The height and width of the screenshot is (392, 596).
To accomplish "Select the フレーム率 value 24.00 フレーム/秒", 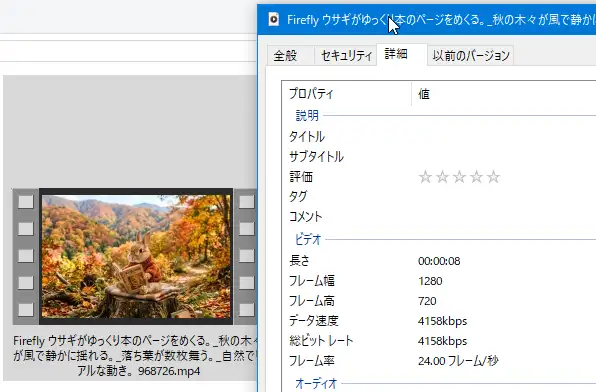I will click(x=458, y=361).
